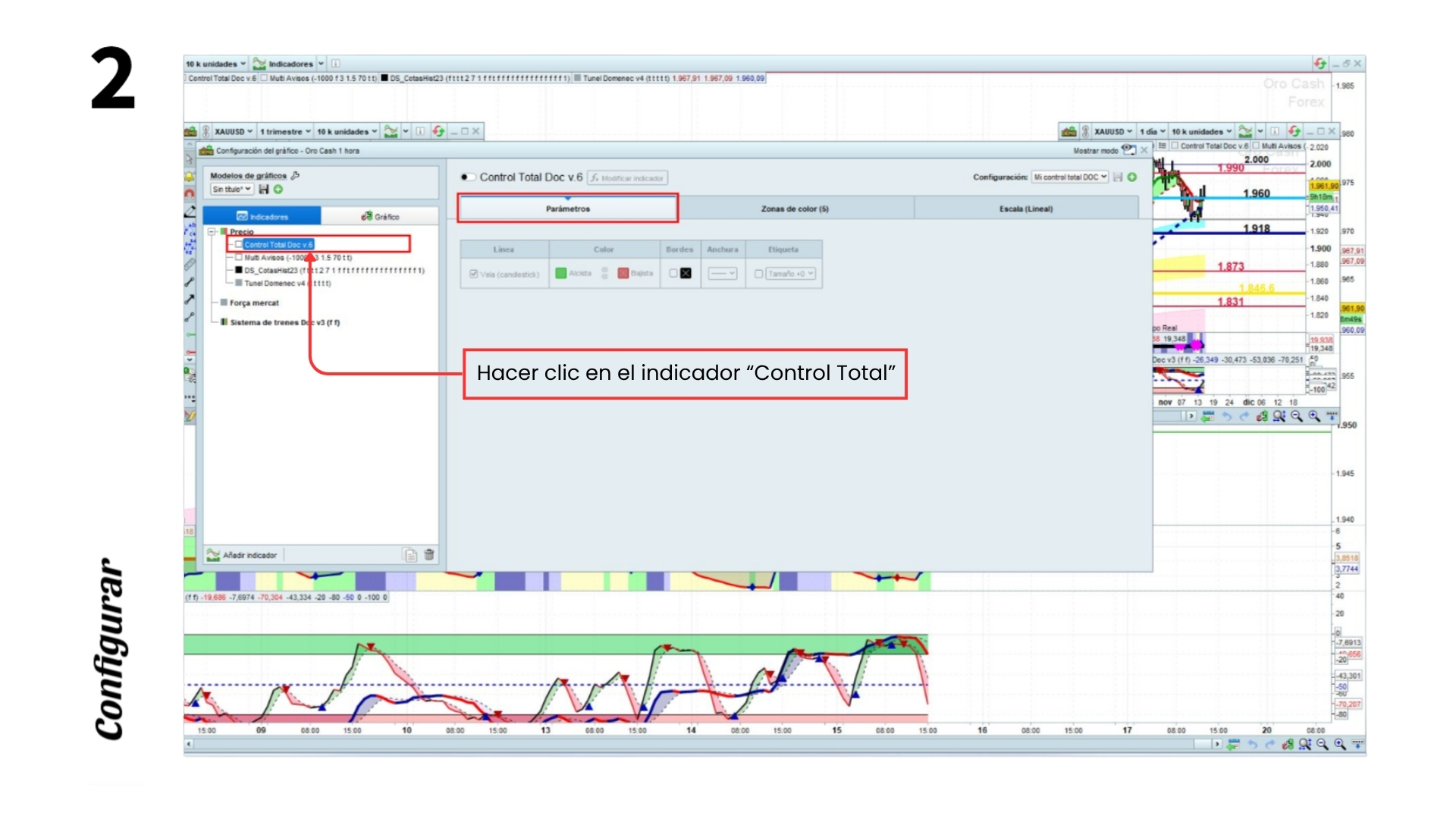Viewport: 1456px width, 819px height.
Task: Toggle the Control Total Doc v.6 on/off switch
Action: [x=469, y=177]
